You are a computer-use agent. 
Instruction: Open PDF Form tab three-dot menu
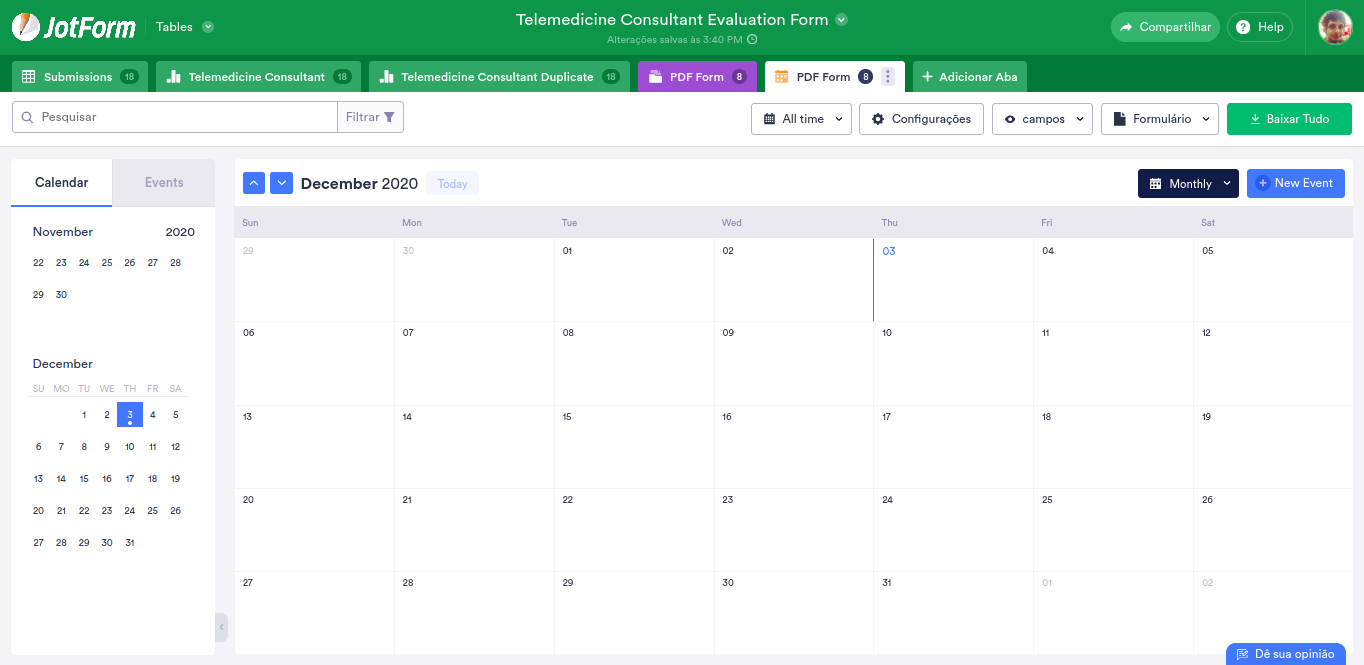click(x=888, y=77)
